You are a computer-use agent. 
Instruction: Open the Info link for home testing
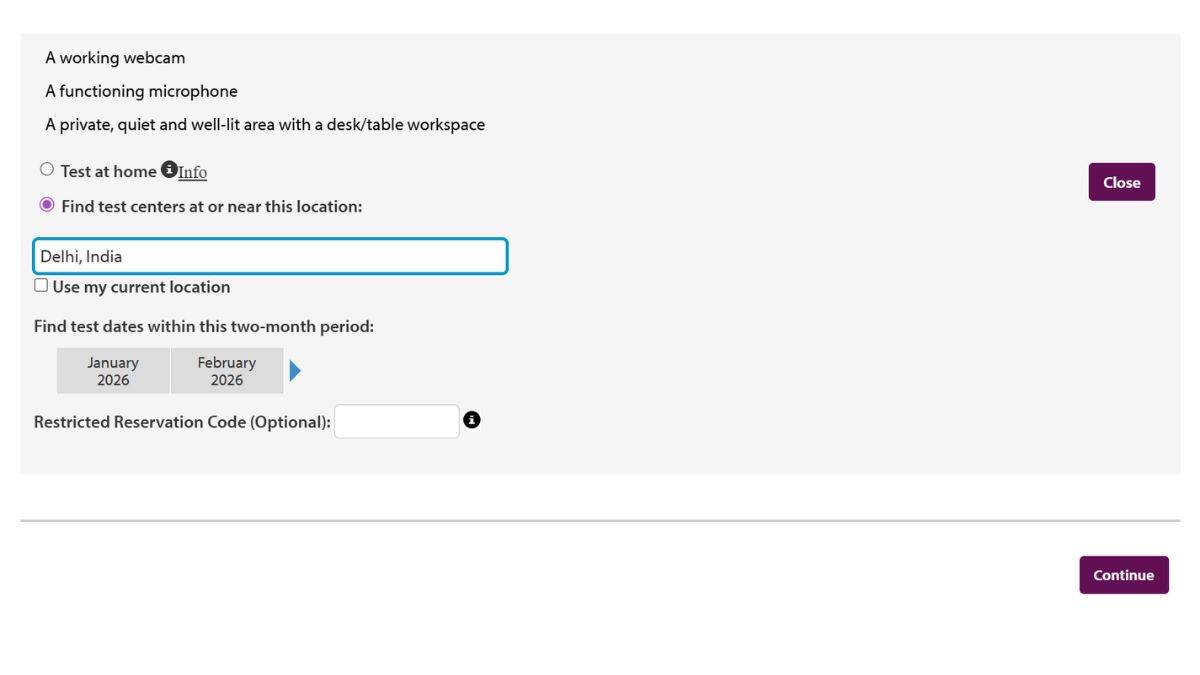click(x=193, y=172)
